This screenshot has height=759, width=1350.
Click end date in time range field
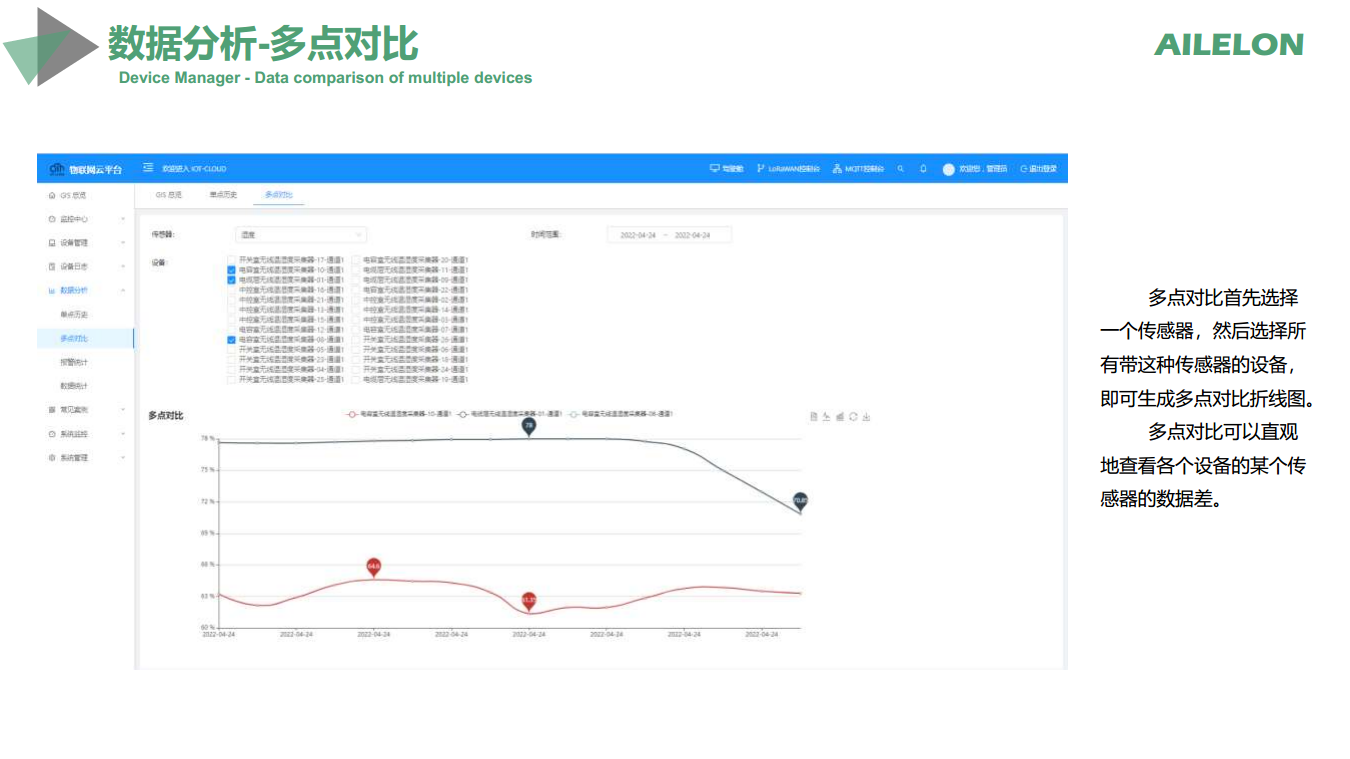pos(692,235)
